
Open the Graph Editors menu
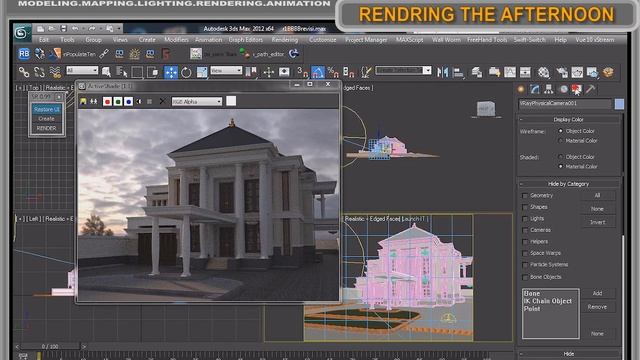point(246,40)
